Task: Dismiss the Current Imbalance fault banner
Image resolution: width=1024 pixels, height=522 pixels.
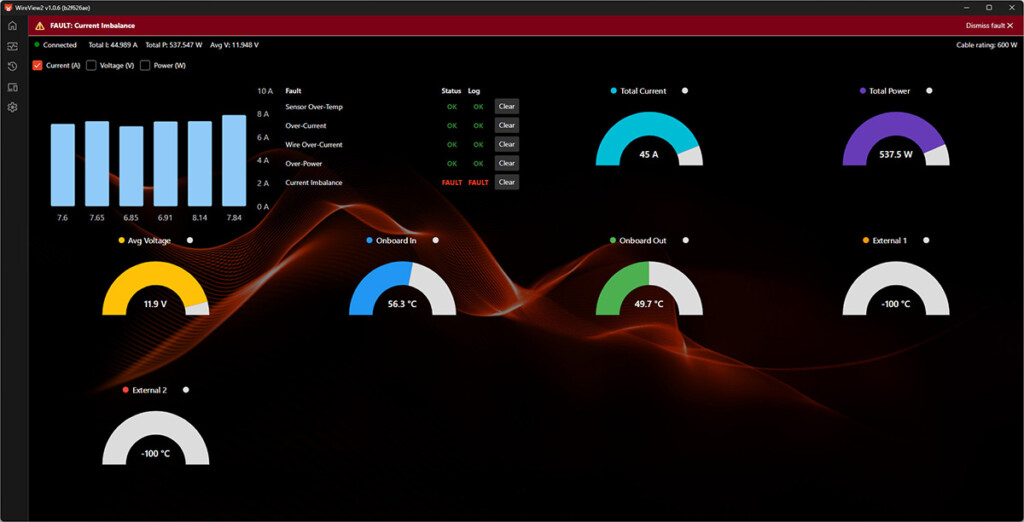Action: [x=989, y=25]
